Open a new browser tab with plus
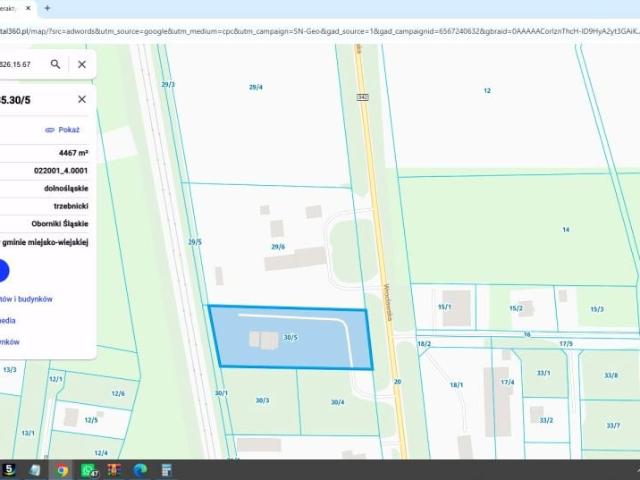 click(47, 8)
